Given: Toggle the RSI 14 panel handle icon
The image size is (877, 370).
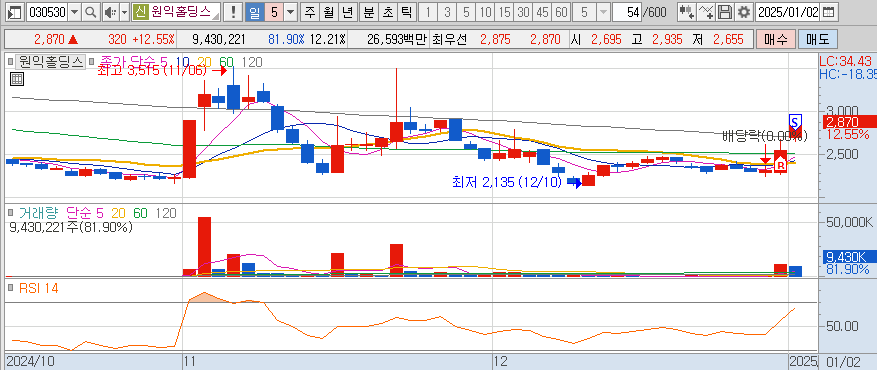Looking at the screenshot, I should point(10,288).
